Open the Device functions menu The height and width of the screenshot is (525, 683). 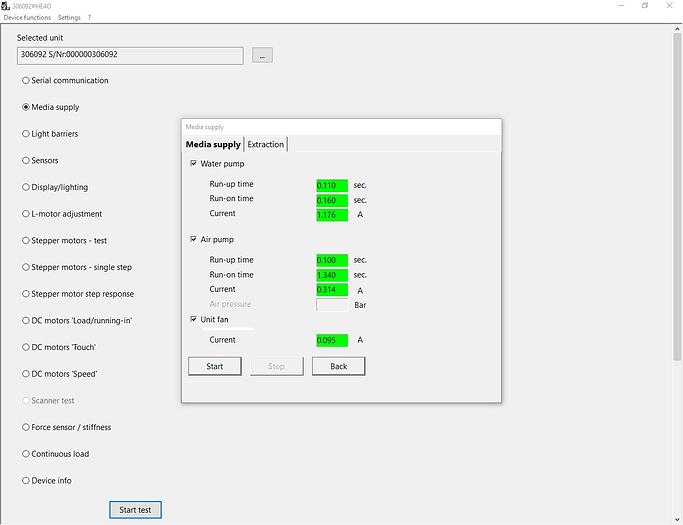(x=27, y=17)
